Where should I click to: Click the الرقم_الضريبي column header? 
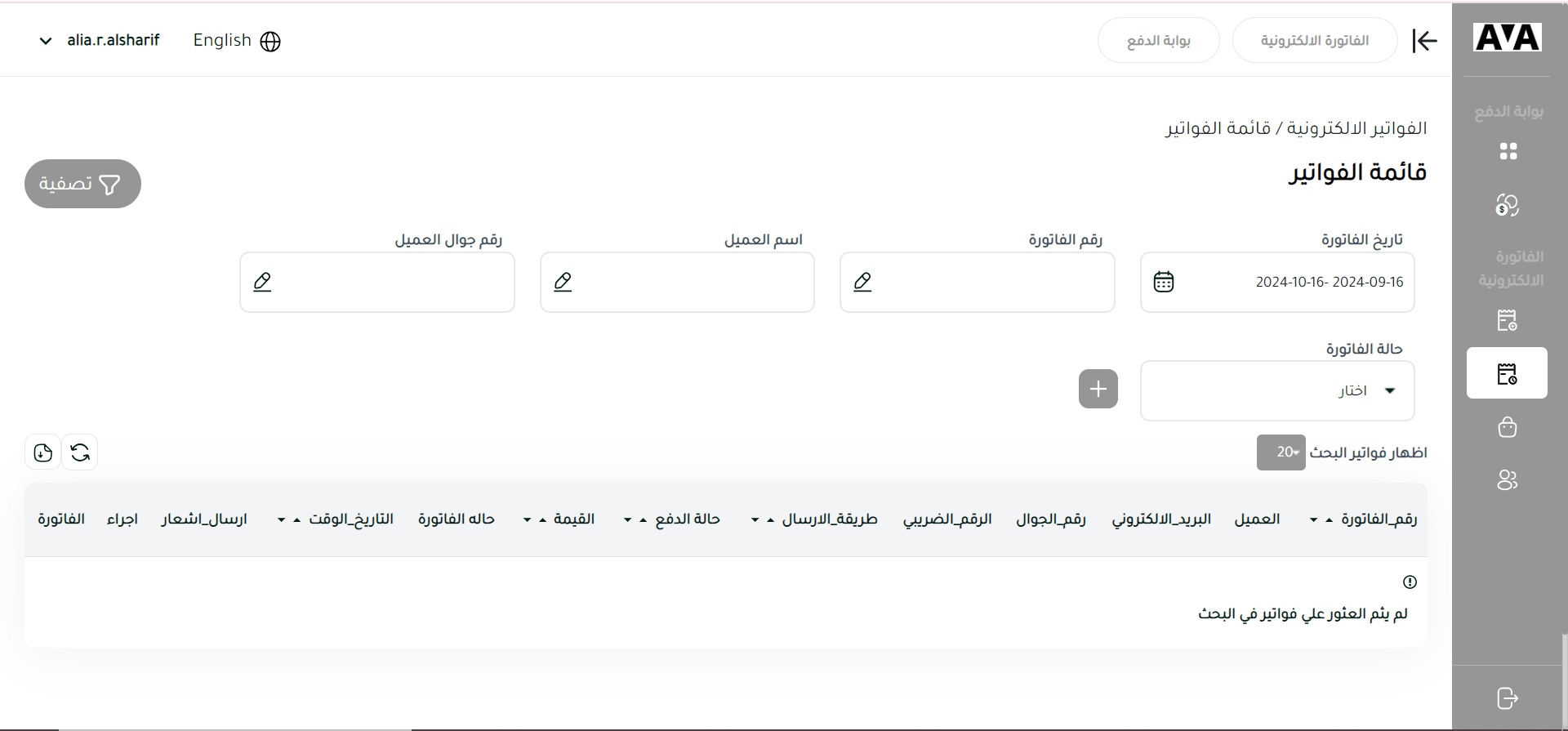pyautogui.click(x=947, y=519)
